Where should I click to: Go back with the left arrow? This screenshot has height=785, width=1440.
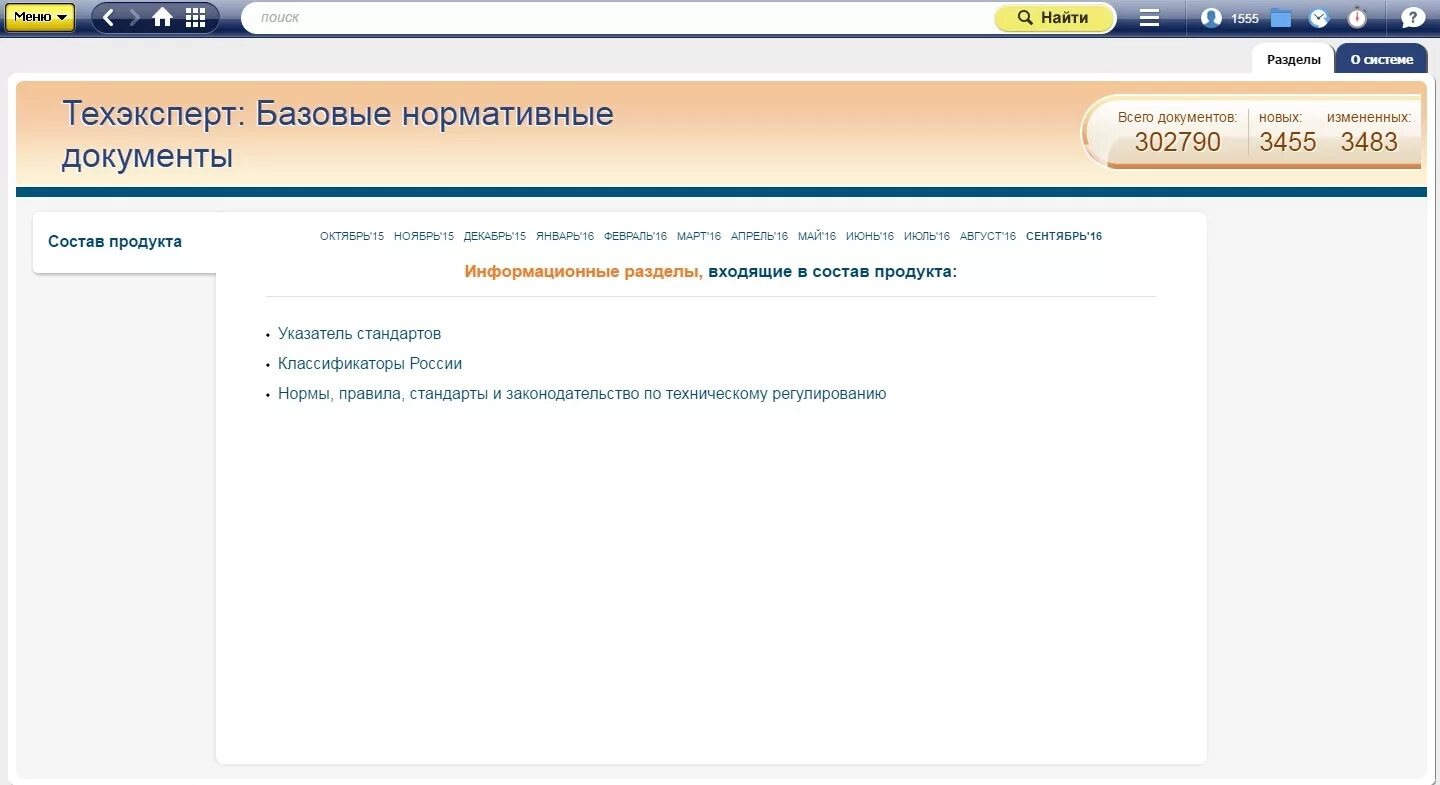pyautogui.click(x=109, y=18)
